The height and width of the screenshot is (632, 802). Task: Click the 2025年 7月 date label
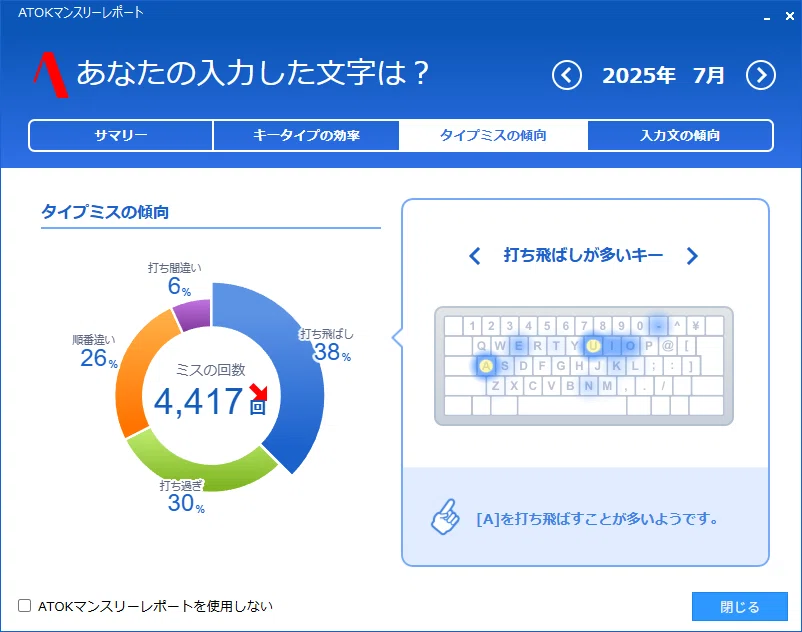(x=663, y=76)
